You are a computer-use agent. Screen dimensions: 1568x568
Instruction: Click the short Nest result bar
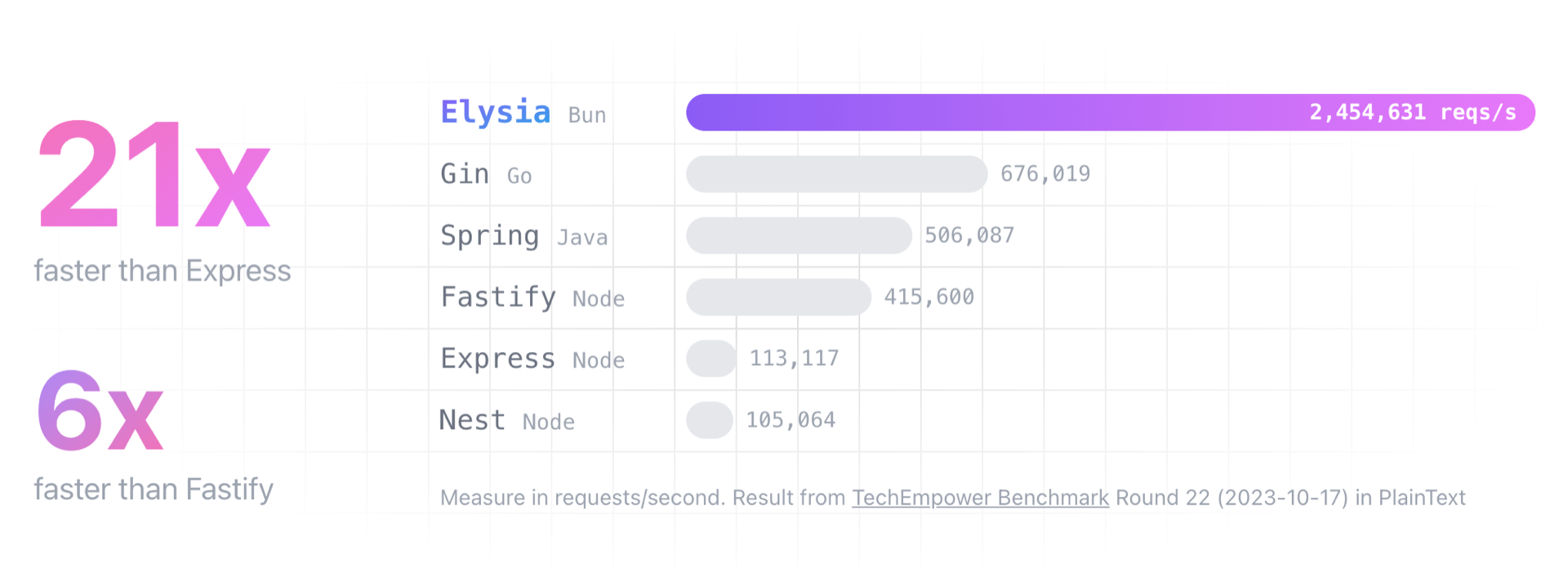(709, 420)
